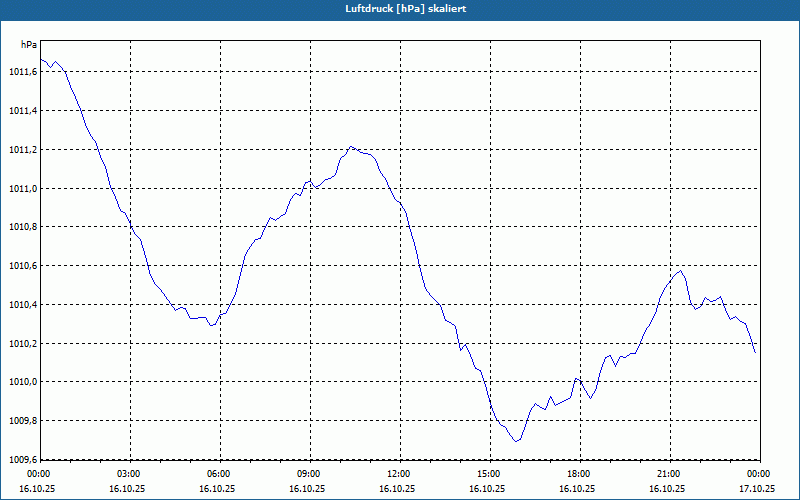The height and width of the screenshot is (500, 800).
Task: Select the 1010,2 y-axis label
Action: pos(23,343)
